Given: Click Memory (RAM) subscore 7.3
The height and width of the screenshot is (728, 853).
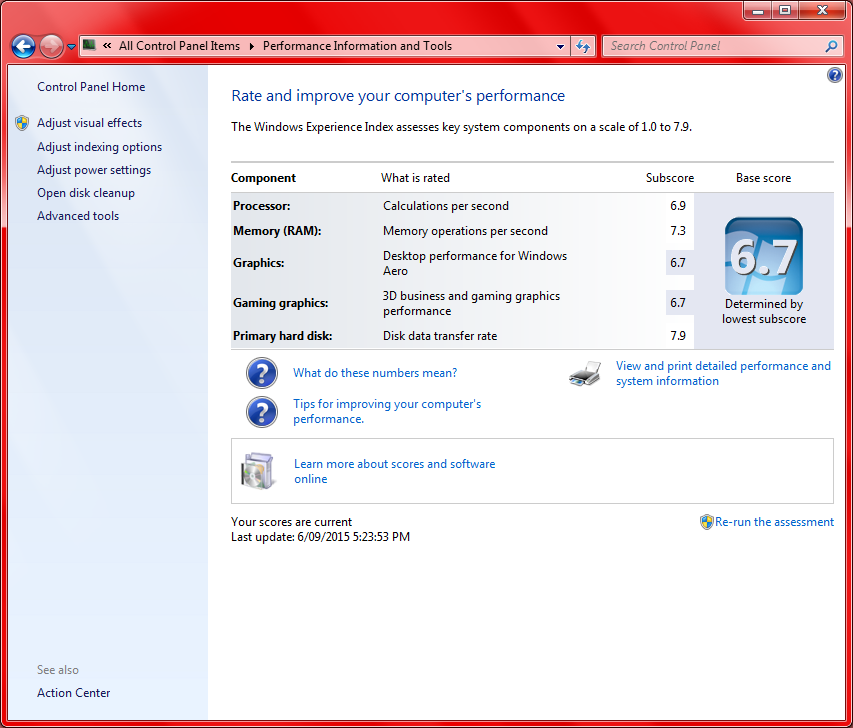Looking at the screenshot, I should [x=678, y=231].
